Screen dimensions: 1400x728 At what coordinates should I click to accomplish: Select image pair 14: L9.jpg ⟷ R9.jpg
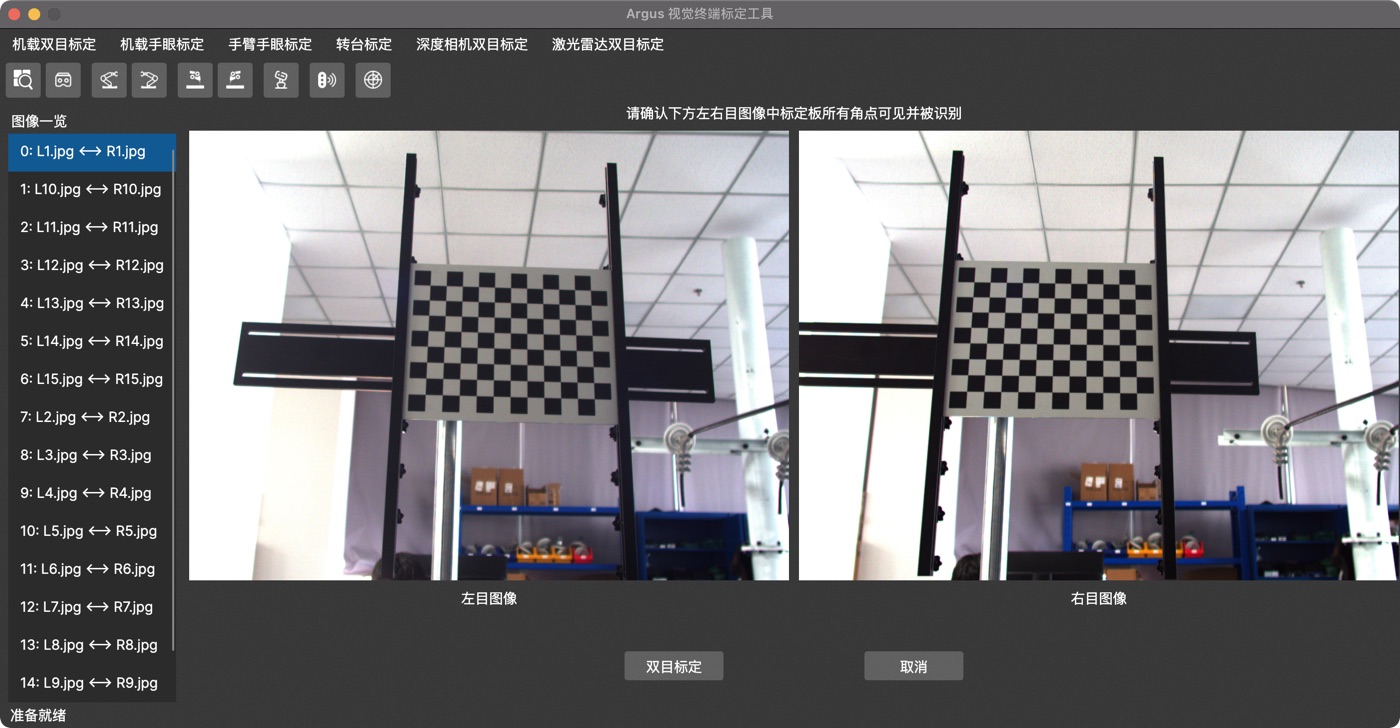click(x=91, y=683)
